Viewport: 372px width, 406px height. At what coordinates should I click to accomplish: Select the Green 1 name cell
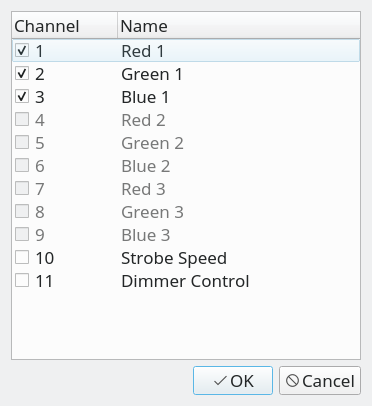point(152,74)
